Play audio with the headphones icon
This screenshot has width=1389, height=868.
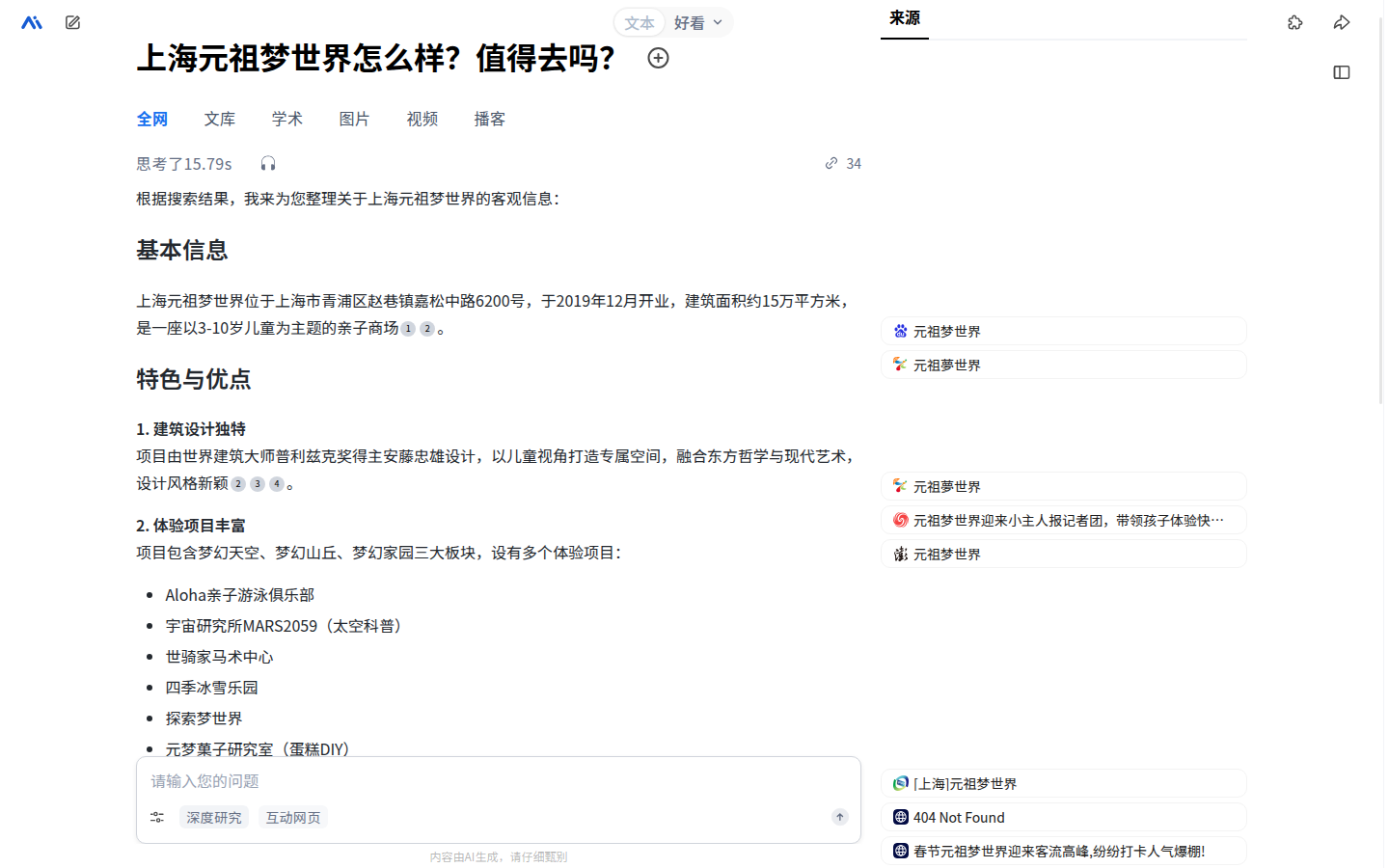(268, 164)
